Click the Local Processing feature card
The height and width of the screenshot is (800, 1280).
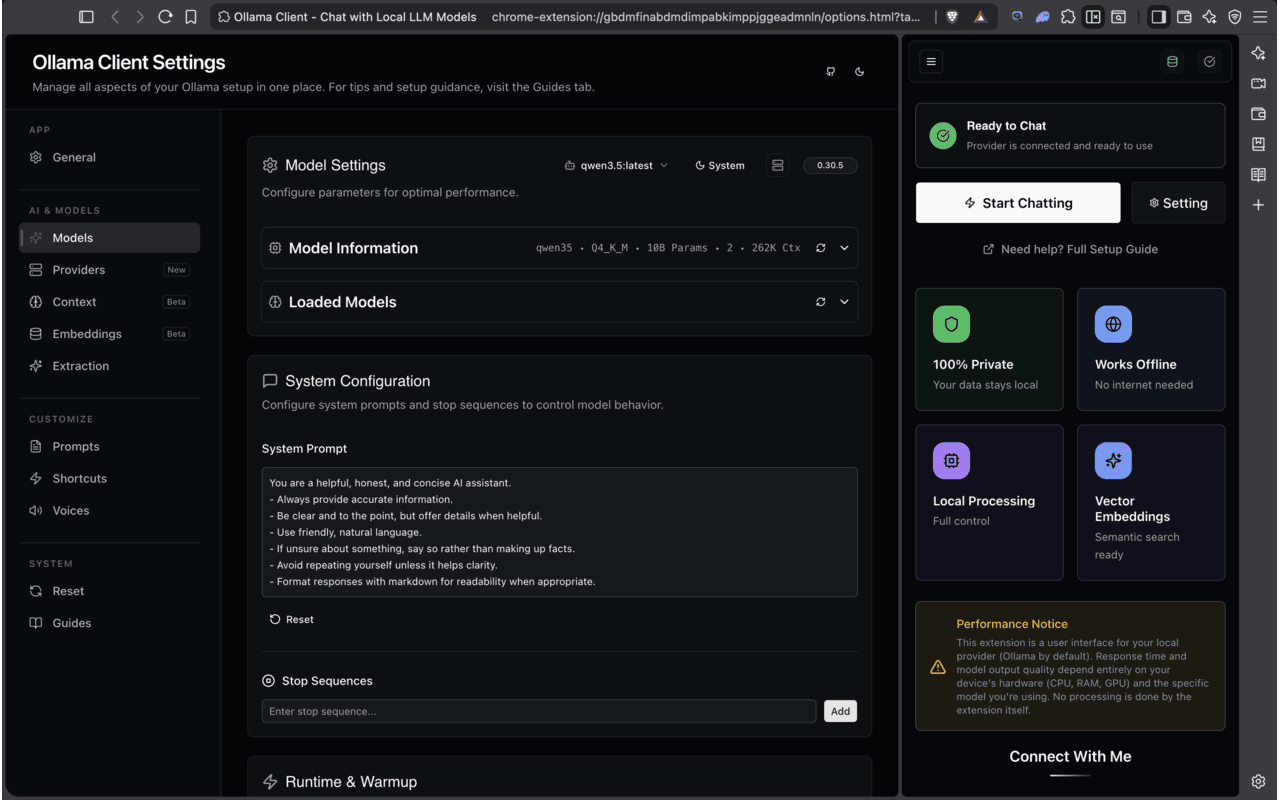[989, 502]
